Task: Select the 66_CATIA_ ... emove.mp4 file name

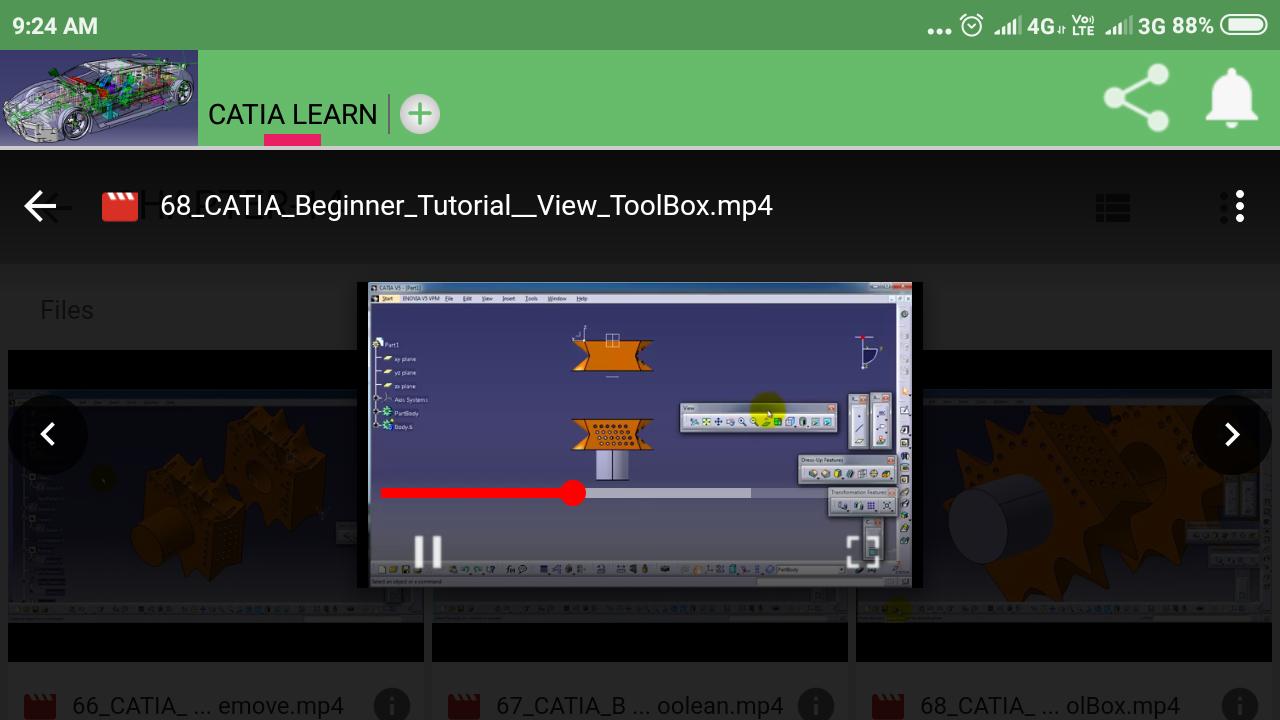Action: [x=208, y=706]
